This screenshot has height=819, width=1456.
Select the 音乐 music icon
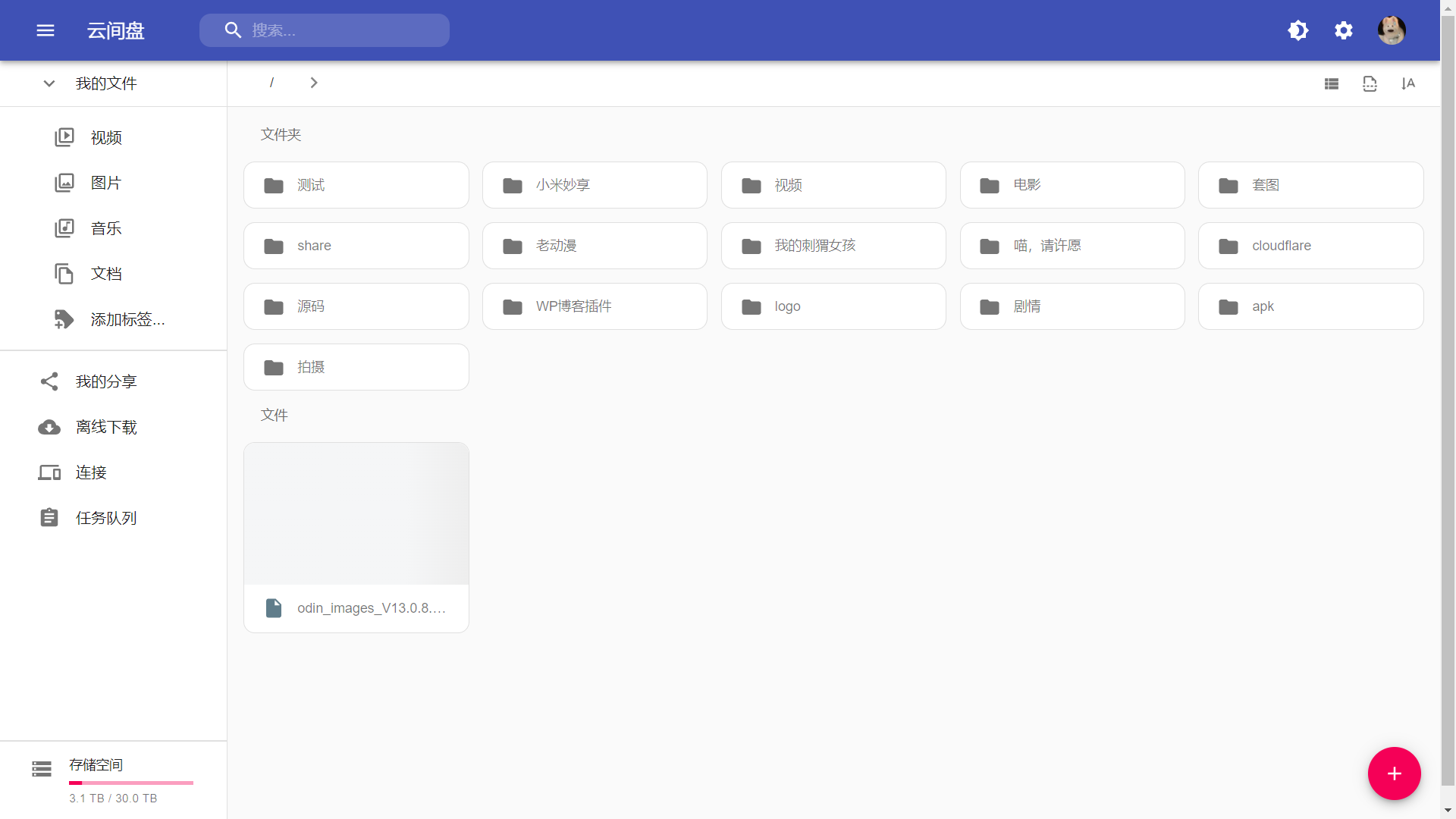pyautogui.click(x=64, y=228)
